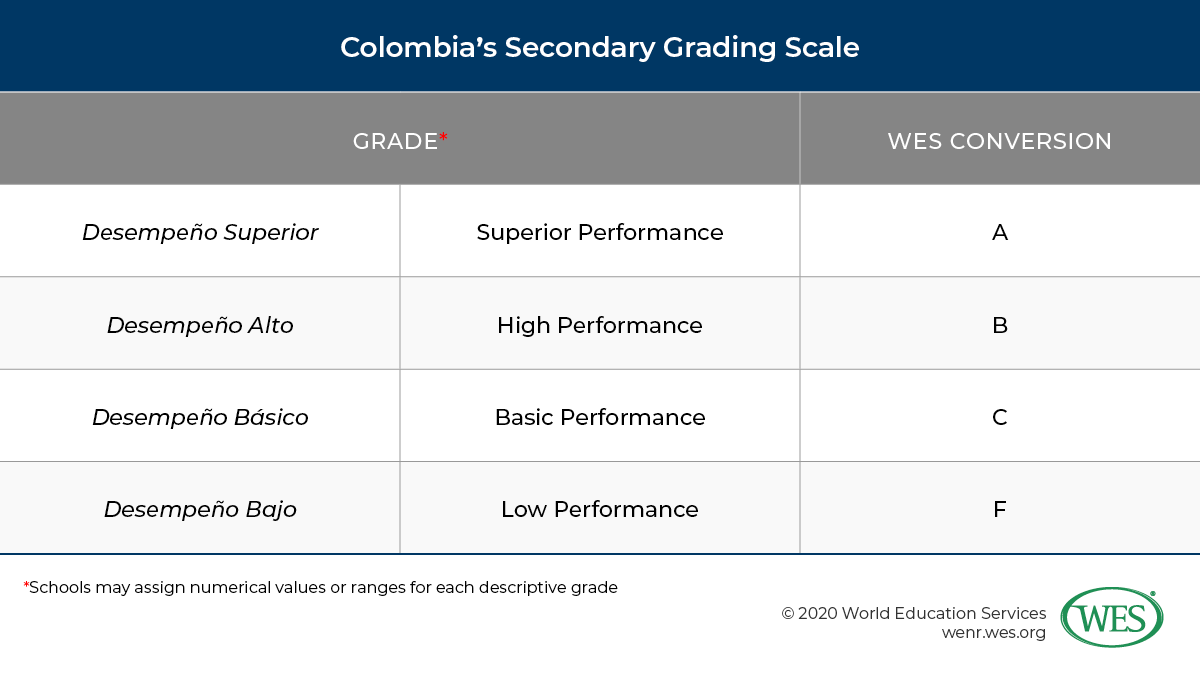This screenshot has height=680, width=1200.
Task: Select the GRADE column header
Action: pos(395,142)
